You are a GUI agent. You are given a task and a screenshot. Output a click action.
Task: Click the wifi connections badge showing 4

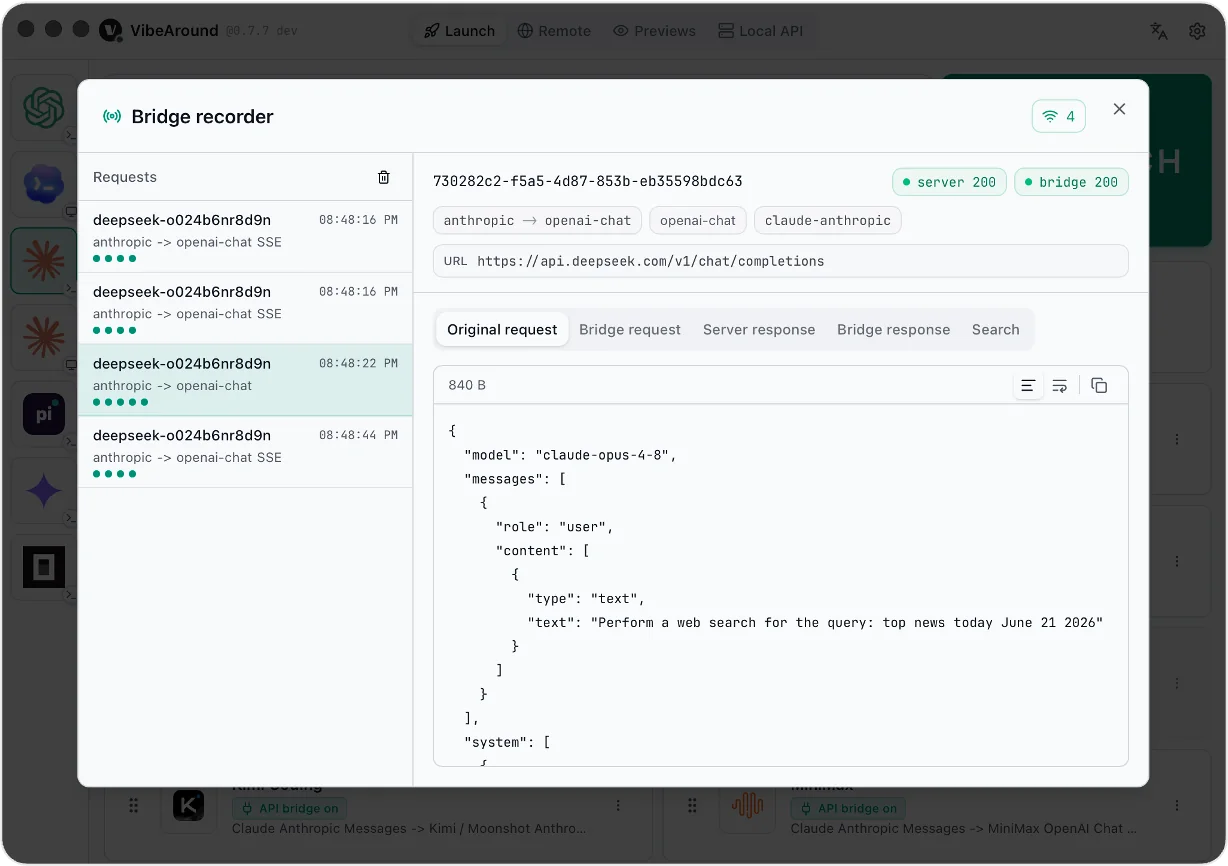(1059, 116)
